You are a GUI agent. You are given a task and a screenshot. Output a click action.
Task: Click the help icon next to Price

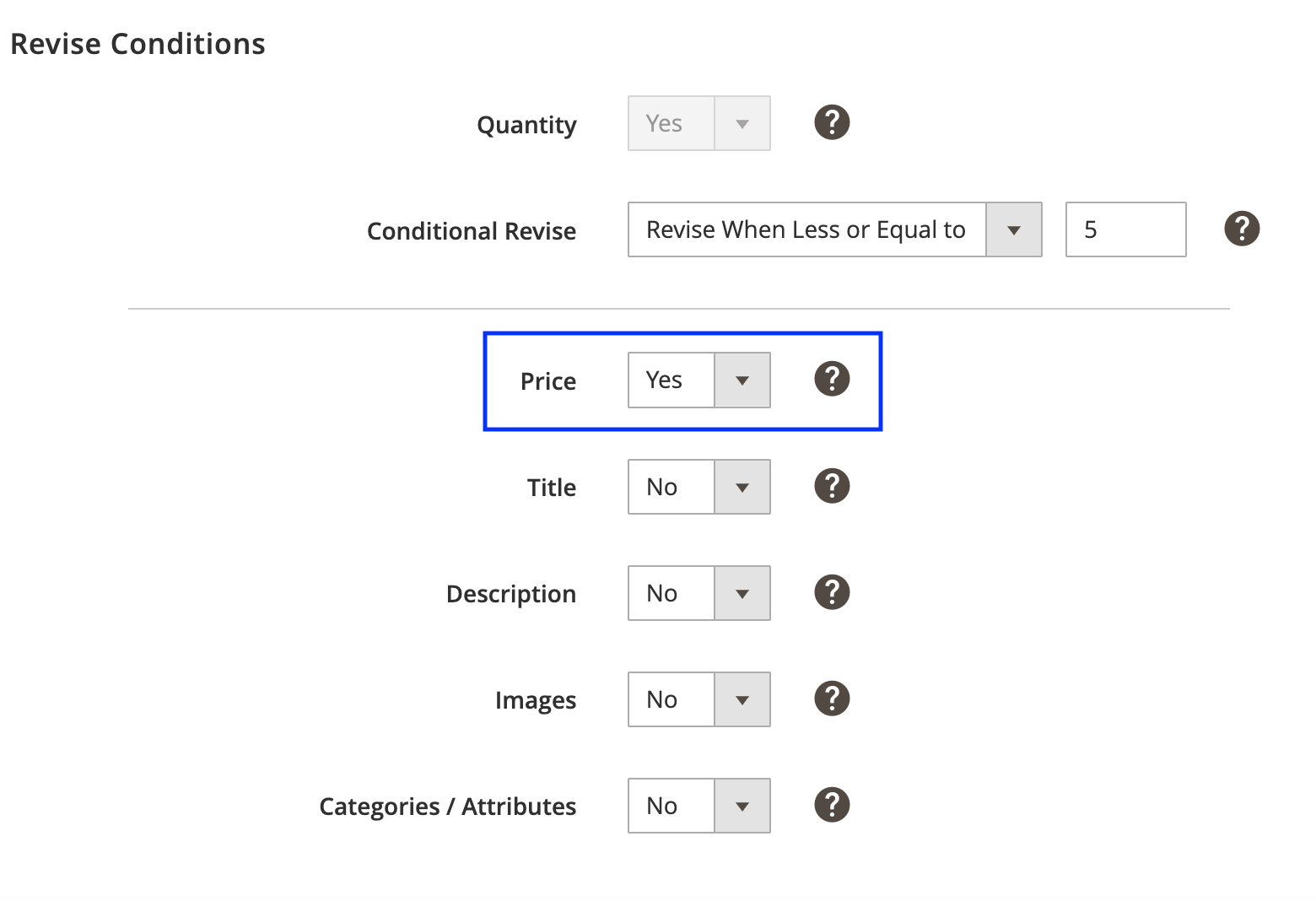(831, 380)
